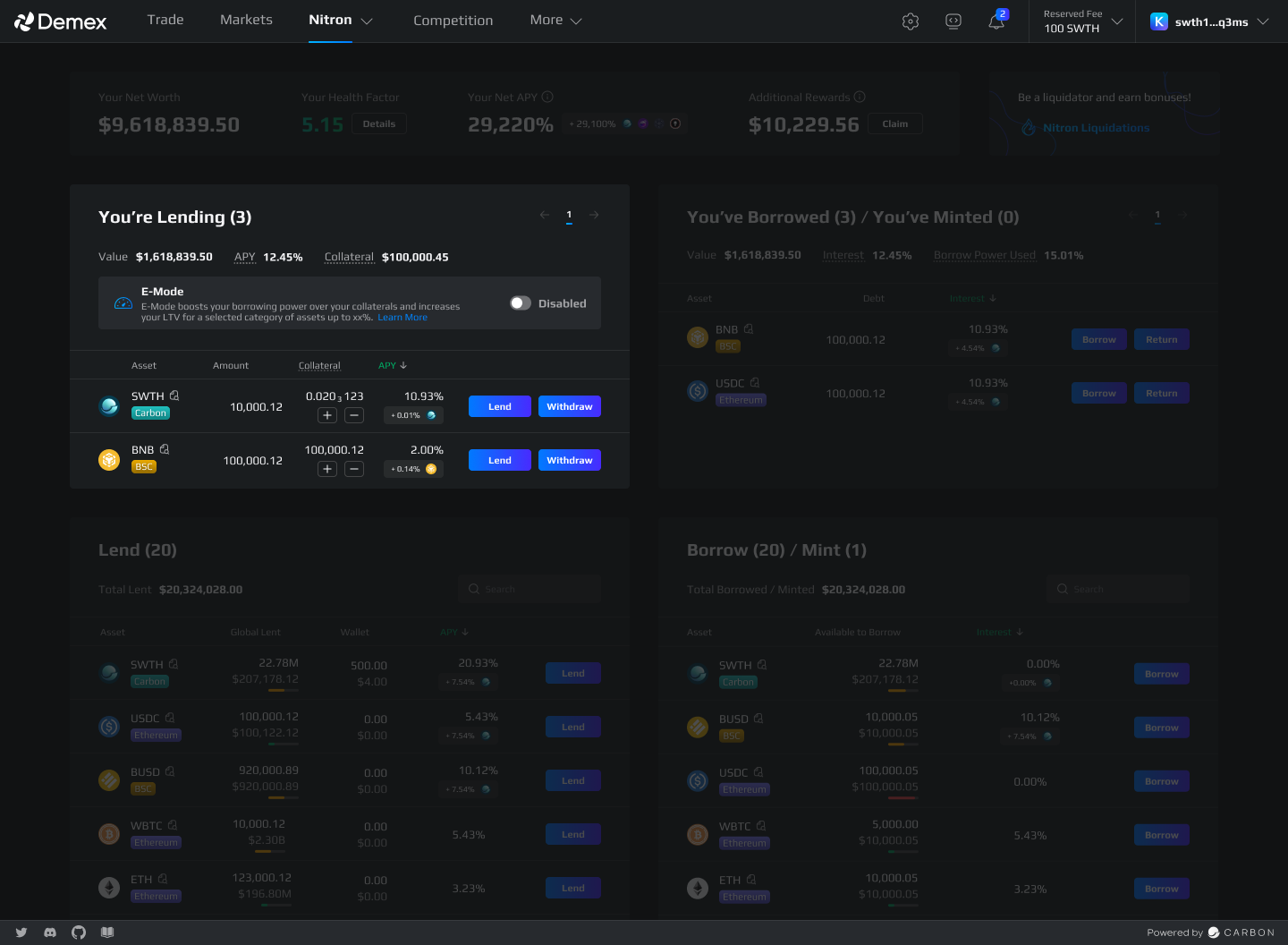
Task: Open the GitHub icon in footer
Action: tap(79, 932)
